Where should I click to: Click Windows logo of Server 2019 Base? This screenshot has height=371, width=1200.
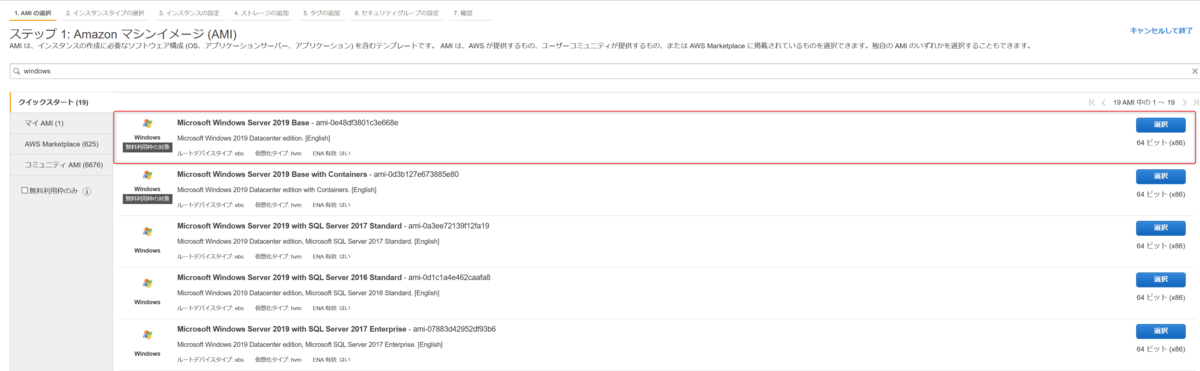(147, 124)
